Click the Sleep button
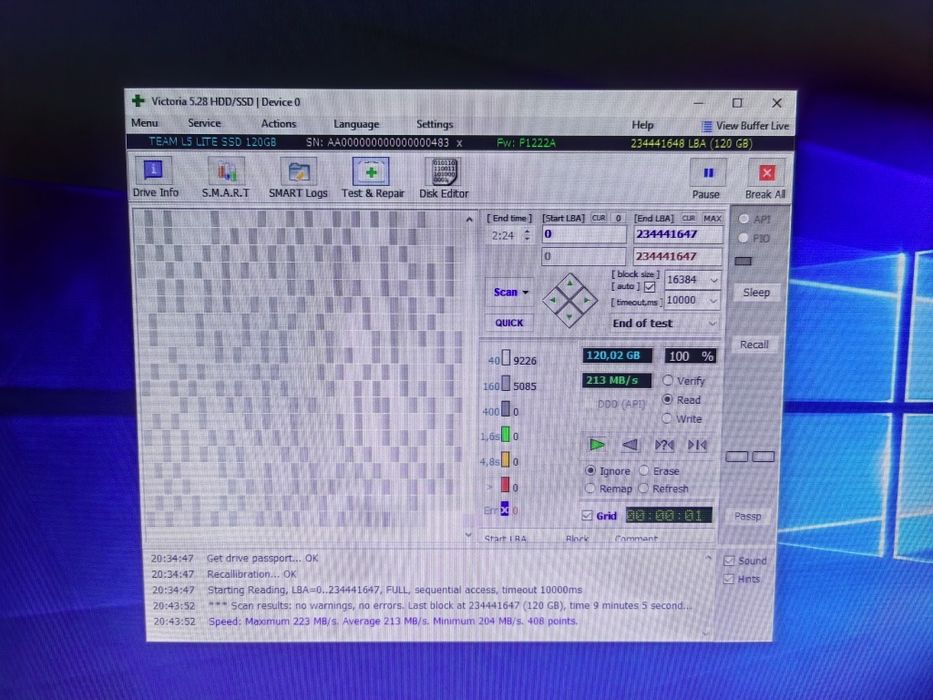The image size is (933, 700). coord(756,292)
